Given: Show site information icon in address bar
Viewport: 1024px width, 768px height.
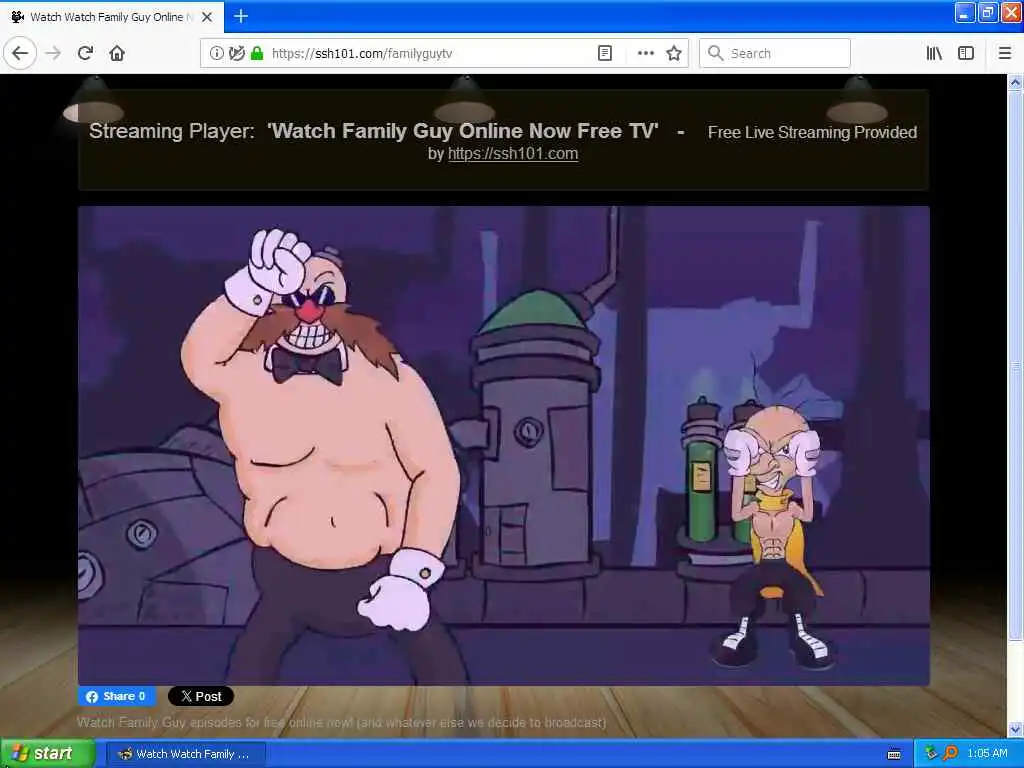Looking at the screenshot, I should [x=216, y=53].
